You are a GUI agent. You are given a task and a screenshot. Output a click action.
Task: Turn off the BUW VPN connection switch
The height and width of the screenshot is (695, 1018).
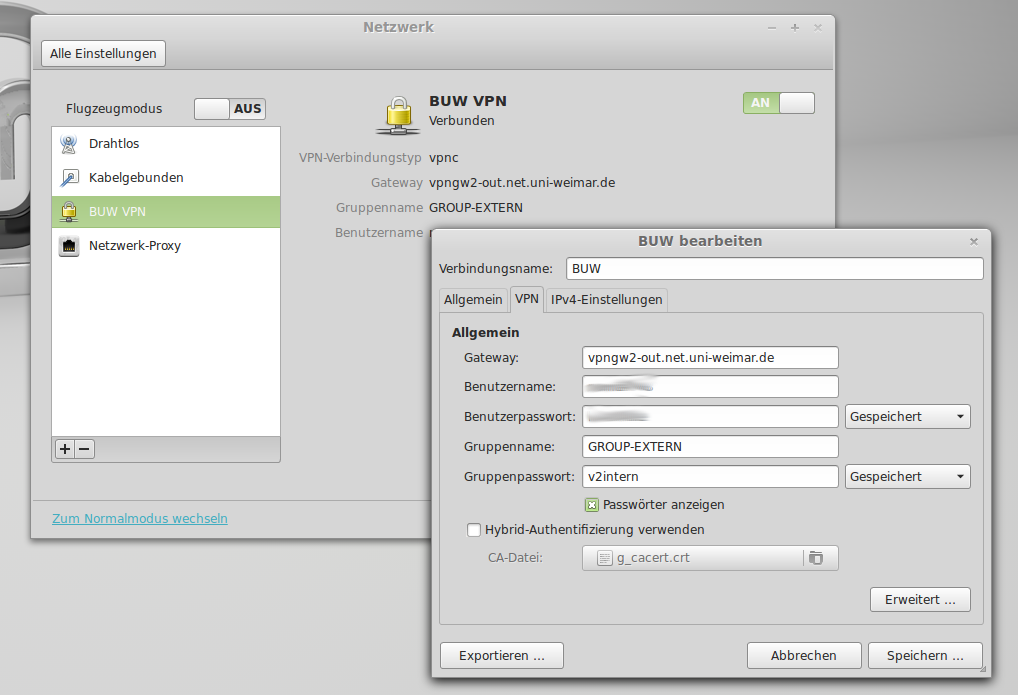click(778, 103)
